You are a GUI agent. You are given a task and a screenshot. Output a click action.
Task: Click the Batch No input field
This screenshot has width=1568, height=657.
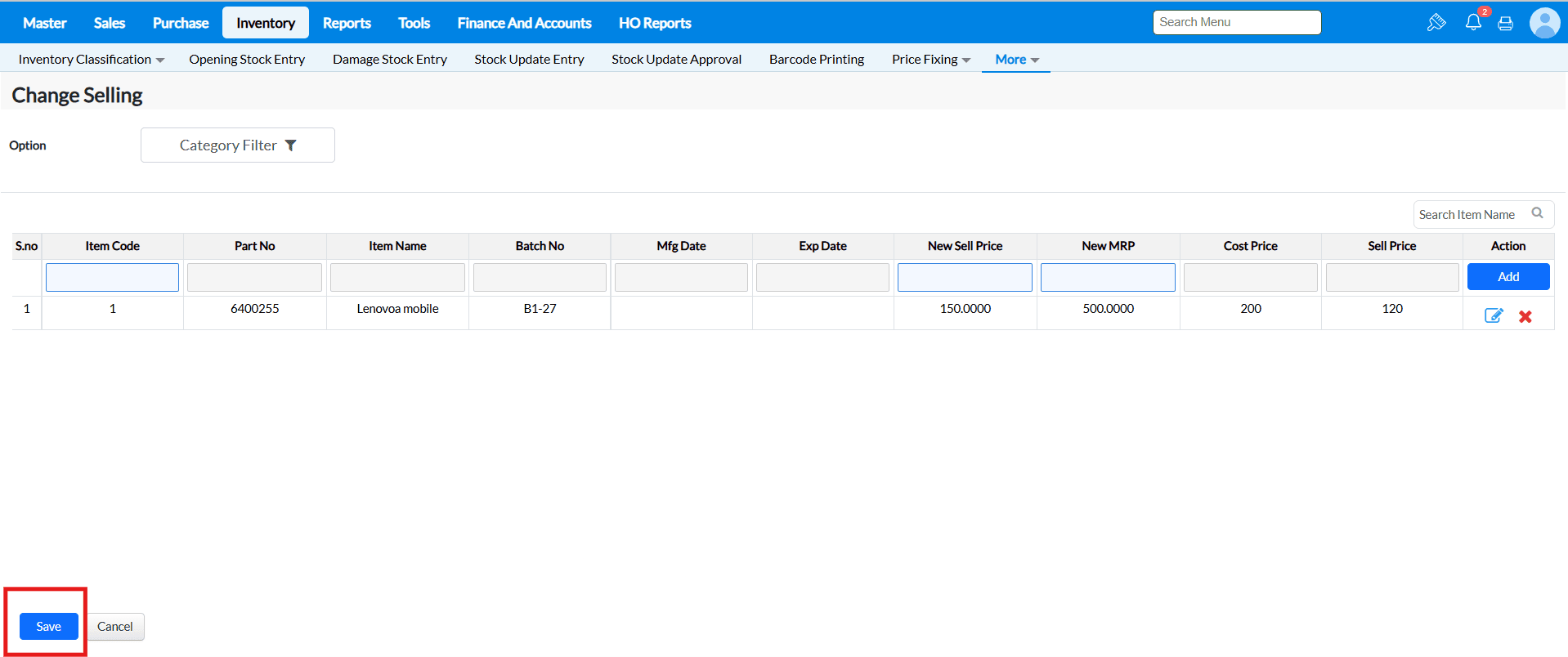click(540, 277)
